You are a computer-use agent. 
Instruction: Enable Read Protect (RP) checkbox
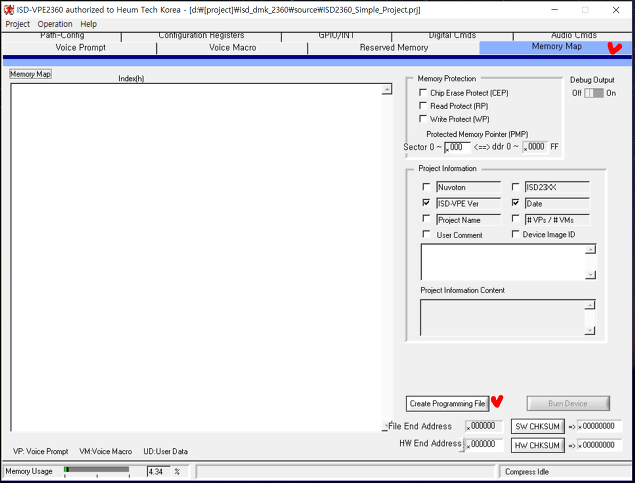click(423, 106)
